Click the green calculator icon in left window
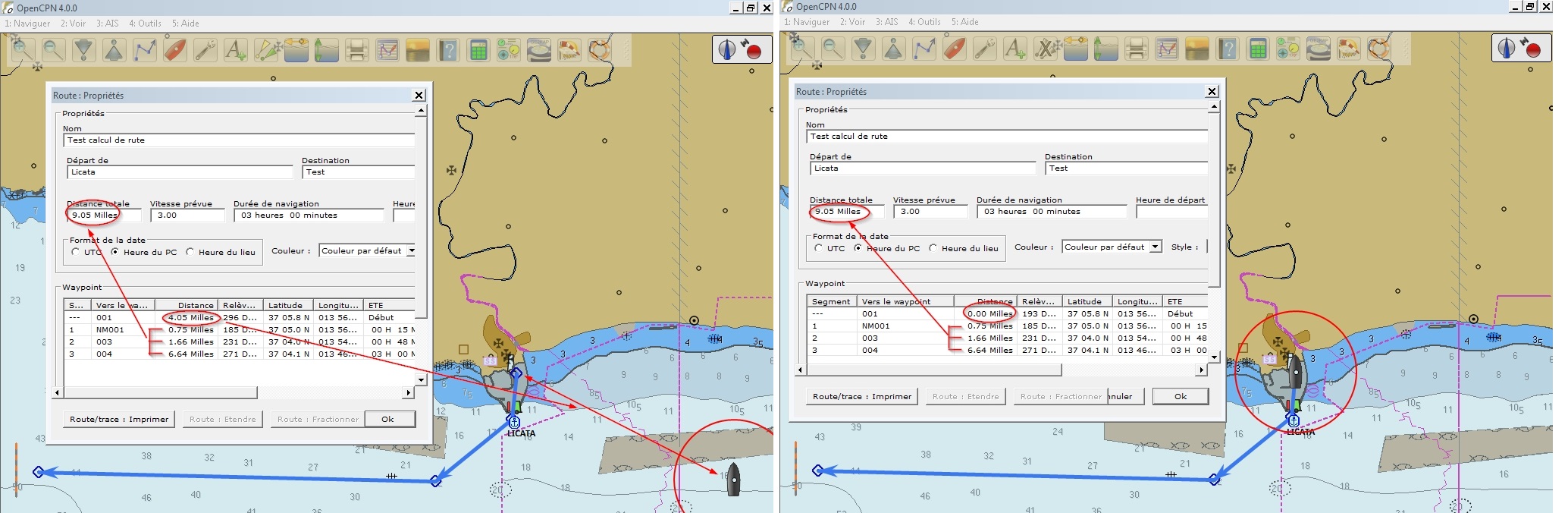 pos(478,50)
